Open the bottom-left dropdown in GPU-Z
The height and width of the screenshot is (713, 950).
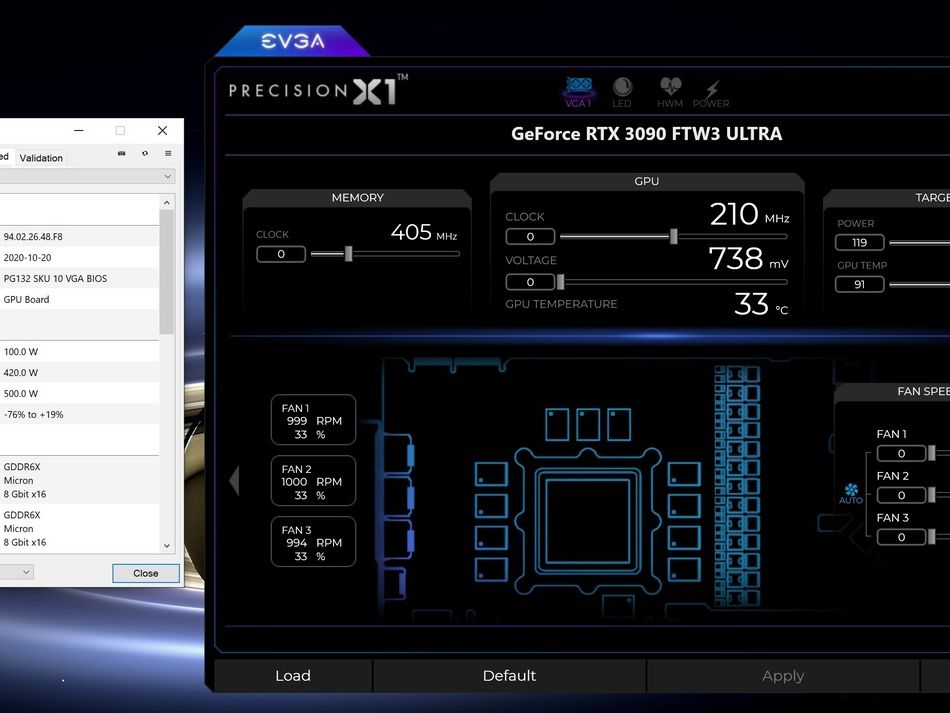coord(16,572)
